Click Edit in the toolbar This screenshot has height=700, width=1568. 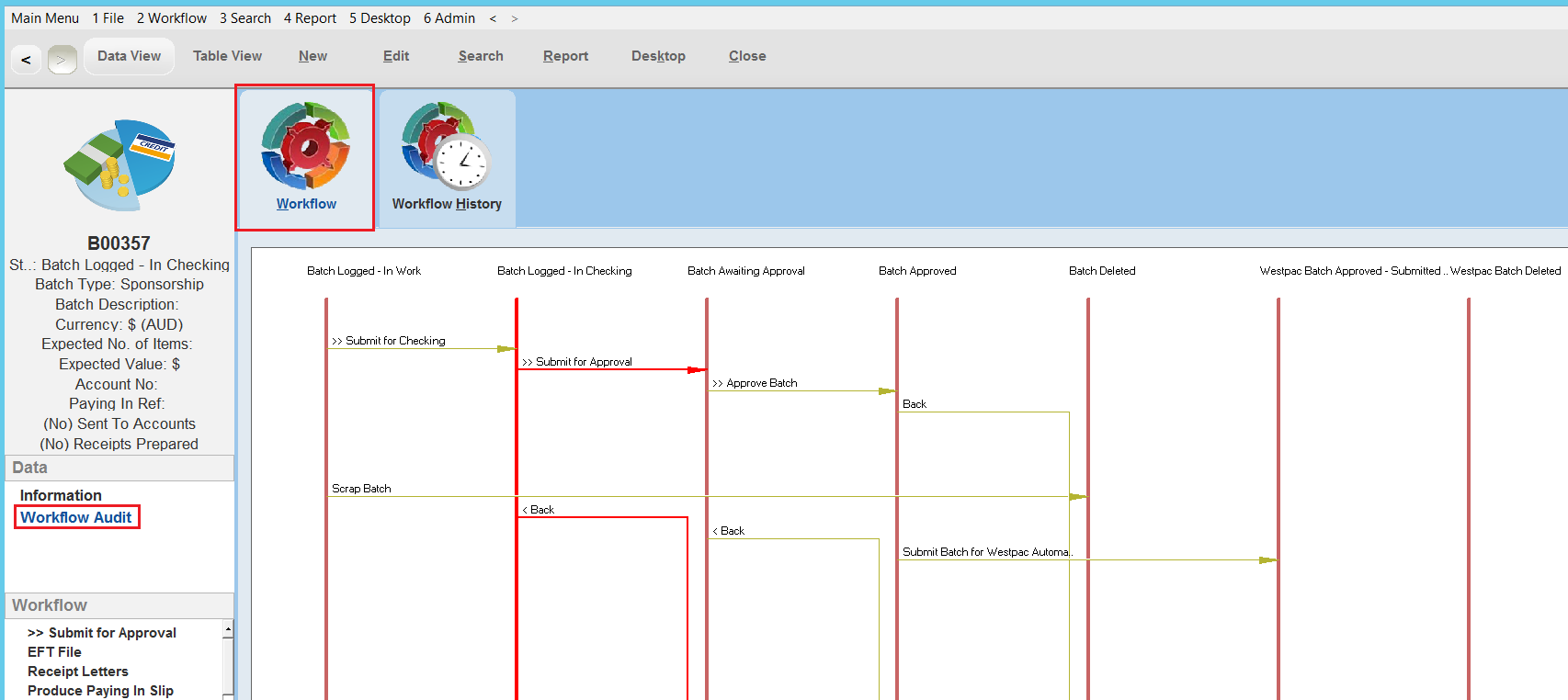click(396, 56)
